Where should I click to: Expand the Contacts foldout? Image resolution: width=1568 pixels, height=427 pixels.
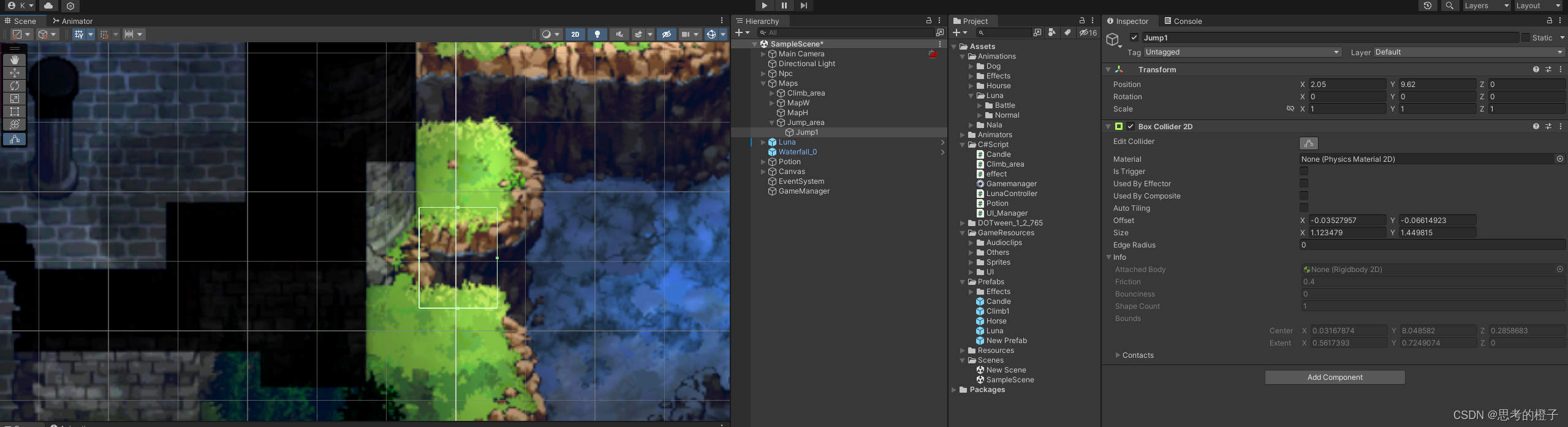pos(1118,355)
